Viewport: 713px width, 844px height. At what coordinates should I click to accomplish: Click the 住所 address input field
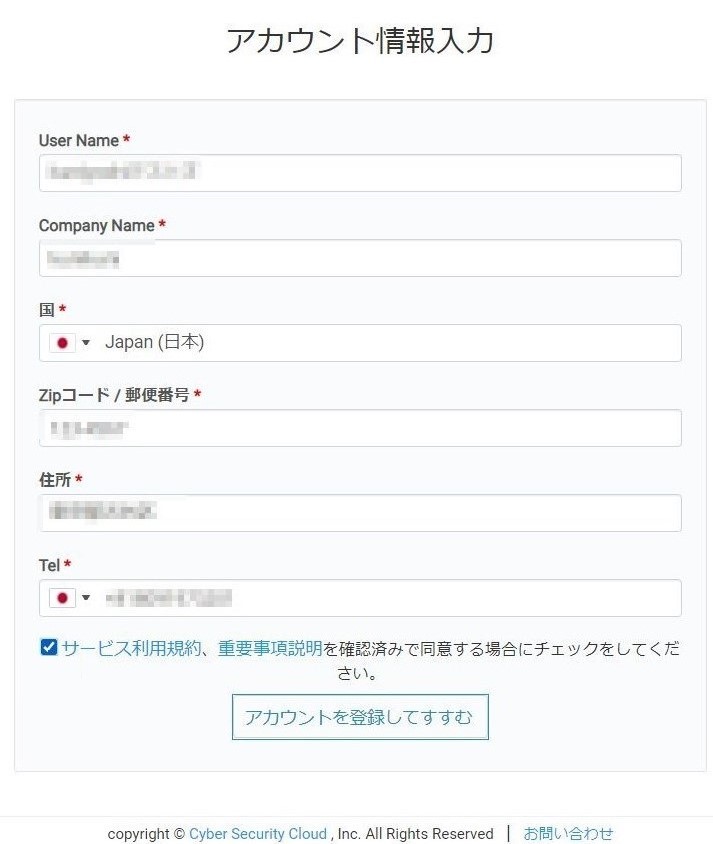click(x=360, y=513)
